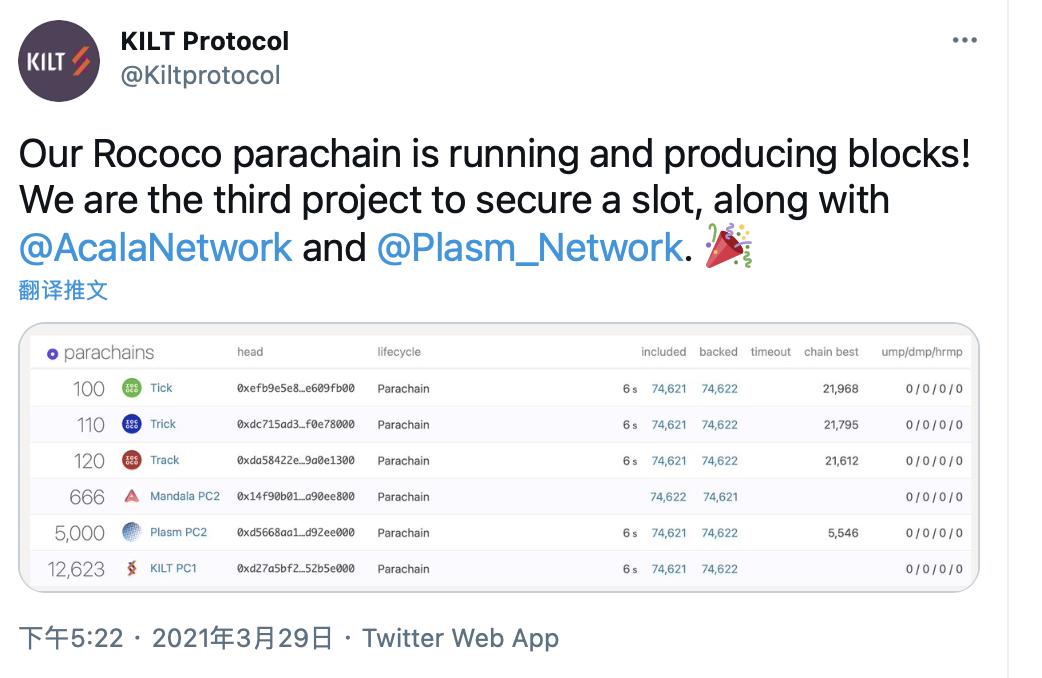Open the @Plasm_Network mention link

tap(529, 247)
